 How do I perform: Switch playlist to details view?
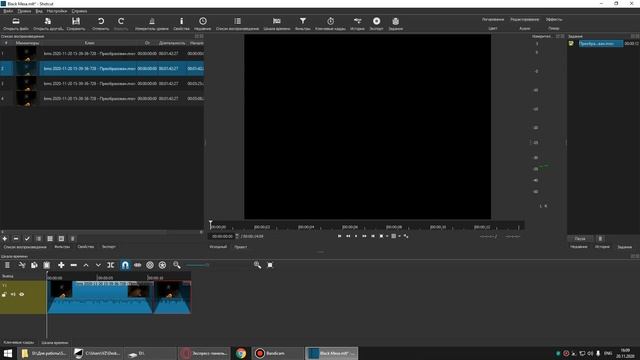click(38, 239)
